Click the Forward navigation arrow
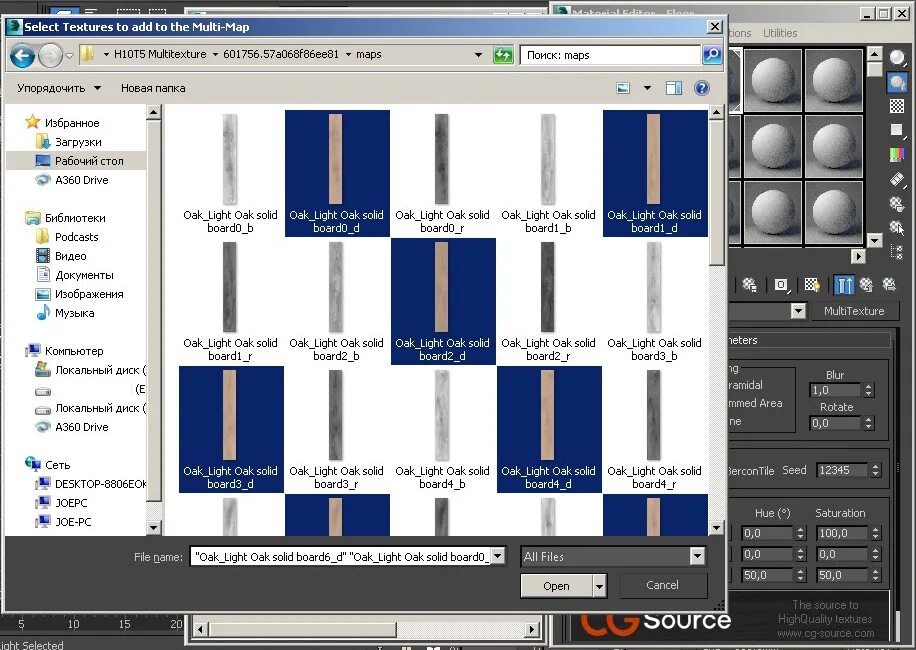916x650 pixels. click(50, 55)
